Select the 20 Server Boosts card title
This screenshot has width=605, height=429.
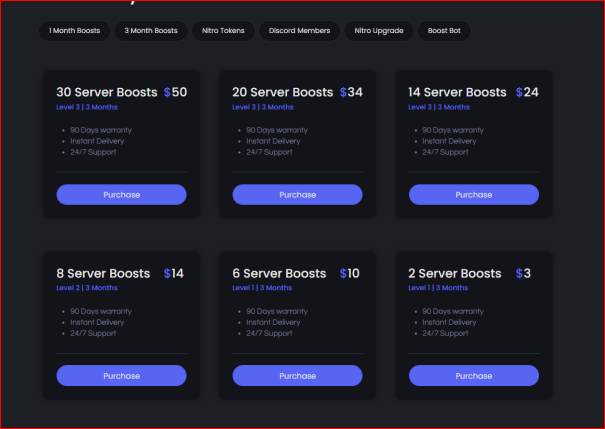point(283,93)
